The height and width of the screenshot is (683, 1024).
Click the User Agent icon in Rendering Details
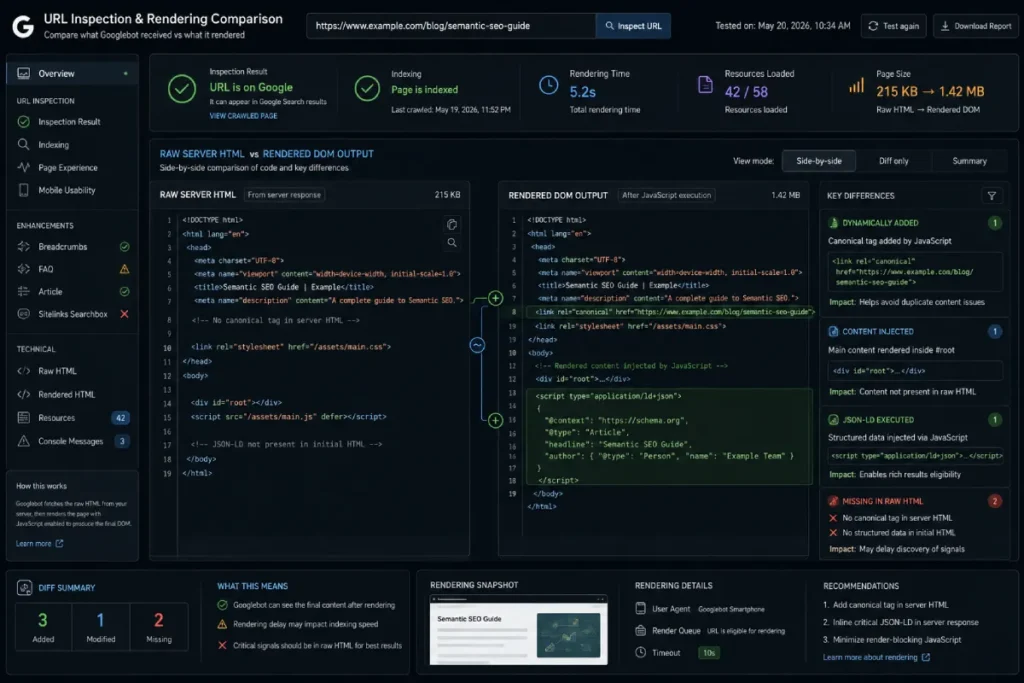coord(641,608)
